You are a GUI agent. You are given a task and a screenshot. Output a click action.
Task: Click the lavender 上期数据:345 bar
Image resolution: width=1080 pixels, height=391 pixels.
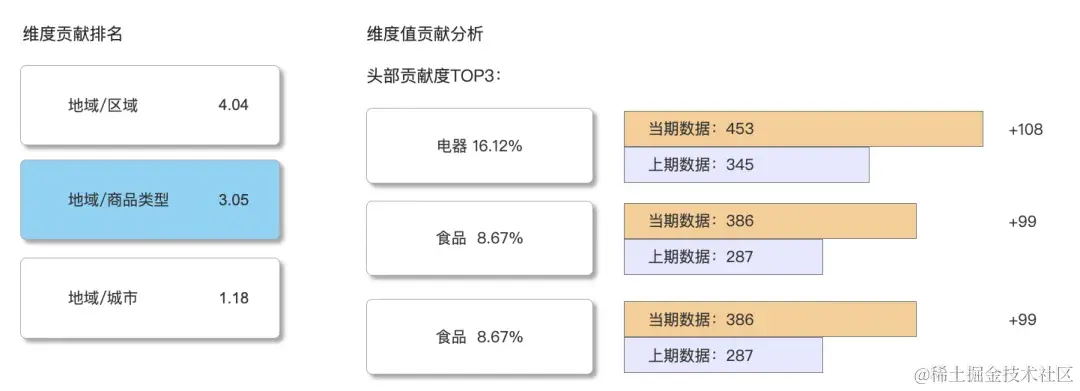point(747,165)
